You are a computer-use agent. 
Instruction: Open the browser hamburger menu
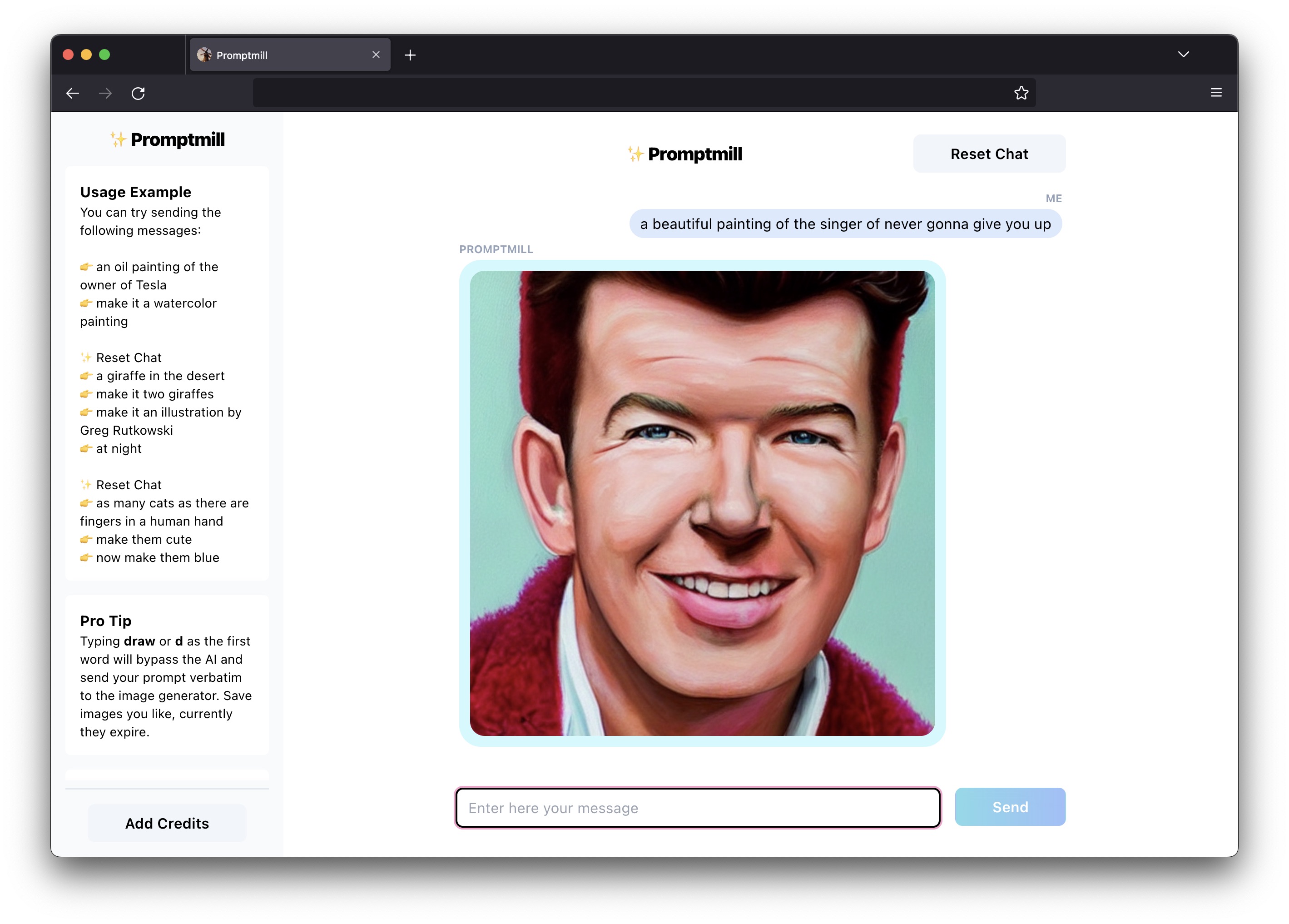click(1216, 93)
